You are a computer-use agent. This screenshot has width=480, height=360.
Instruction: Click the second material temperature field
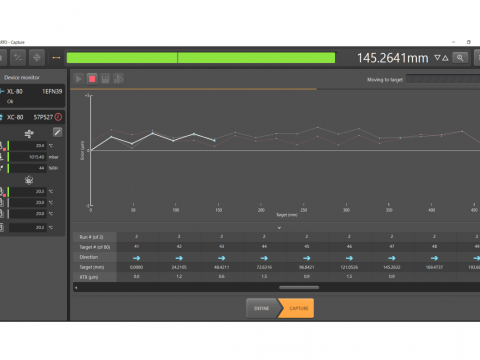point(27,202)
